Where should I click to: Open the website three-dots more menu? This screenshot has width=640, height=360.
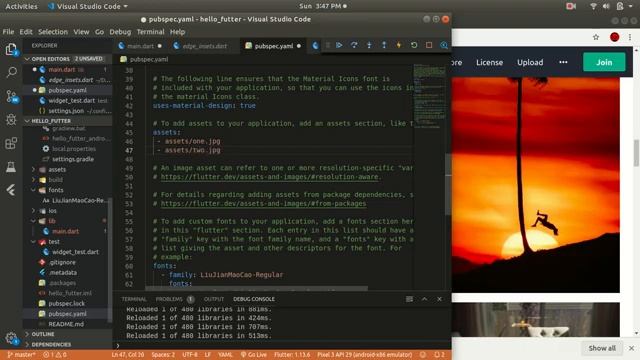[x=563, y=62]
